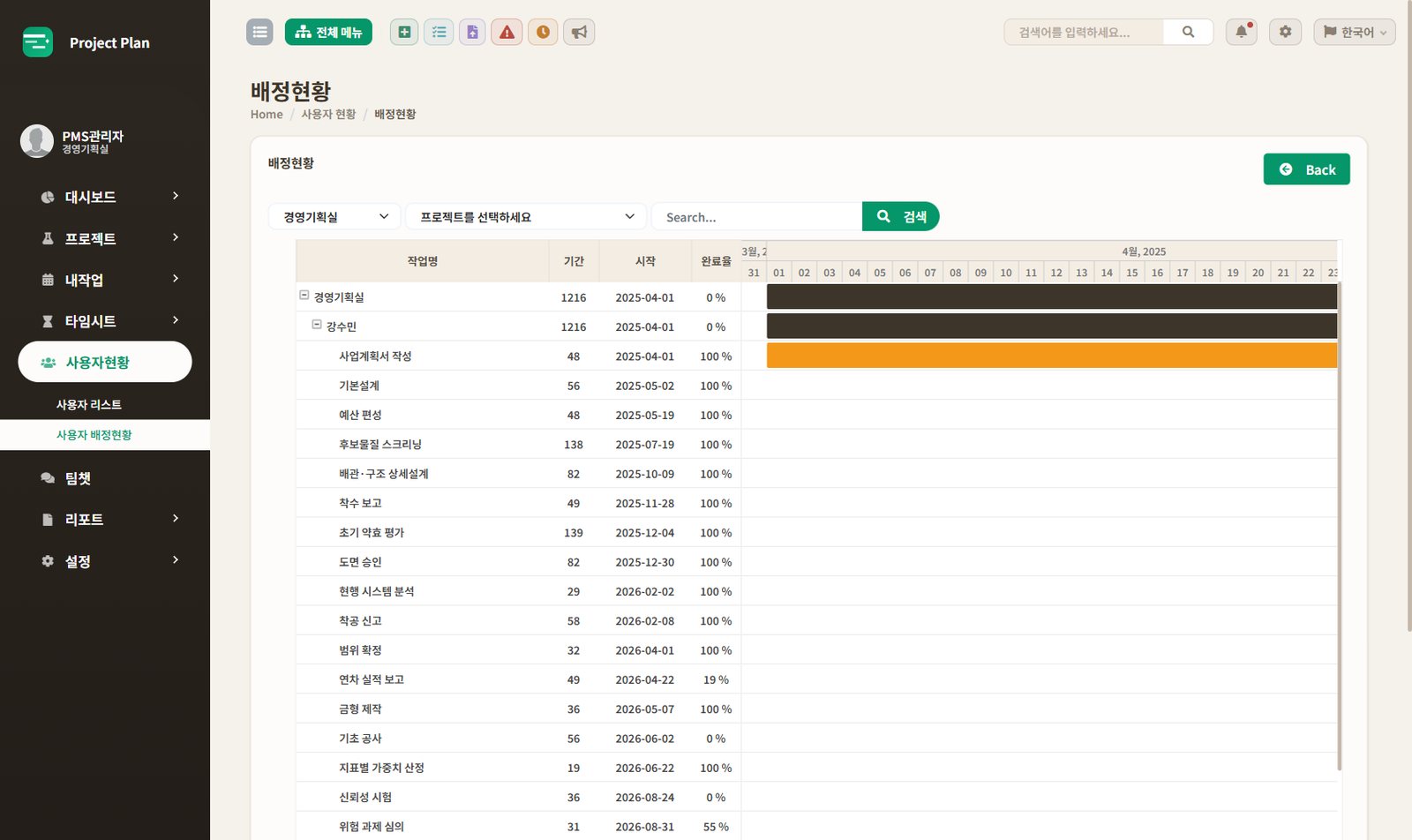Viewport: 1412px width, 840px height.
Task: Click the PMS관리자 profile avatar
Action: [37, 141]
